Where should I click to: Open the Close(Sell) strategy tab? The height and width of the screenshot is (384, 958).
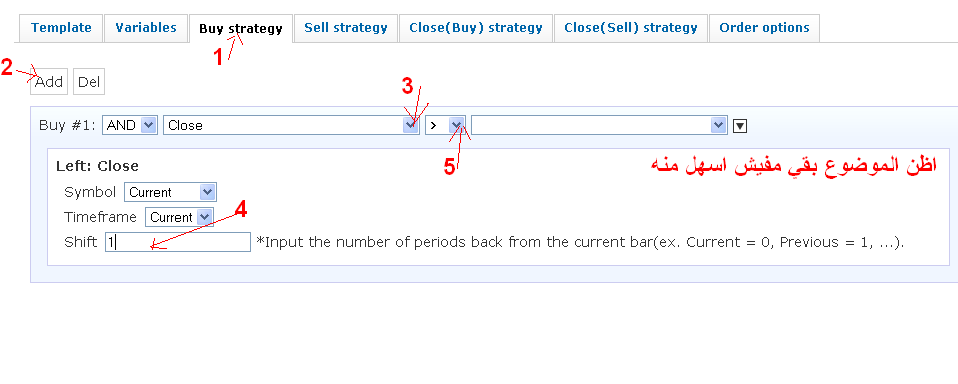tap(631, 27)
